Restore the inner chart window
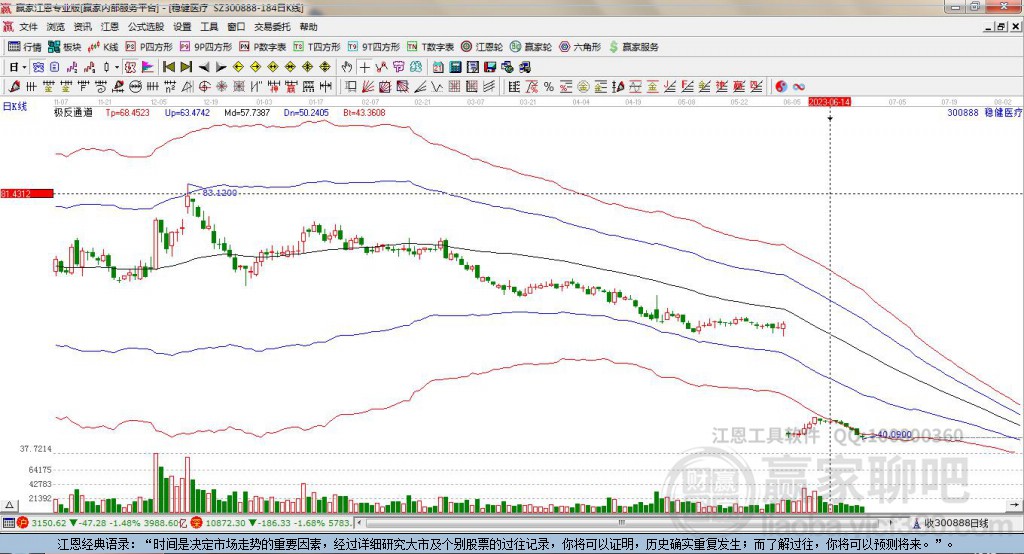Screen dimensions: 1024x554 pyautogui.click(x=1002, y=27)
